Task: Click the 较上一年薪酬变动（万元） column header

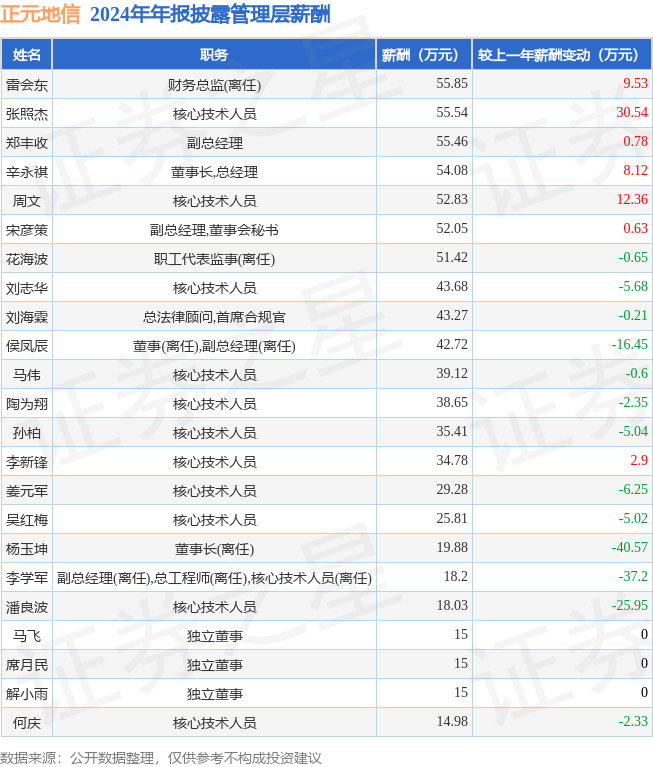Action: [x=562, y=55]
